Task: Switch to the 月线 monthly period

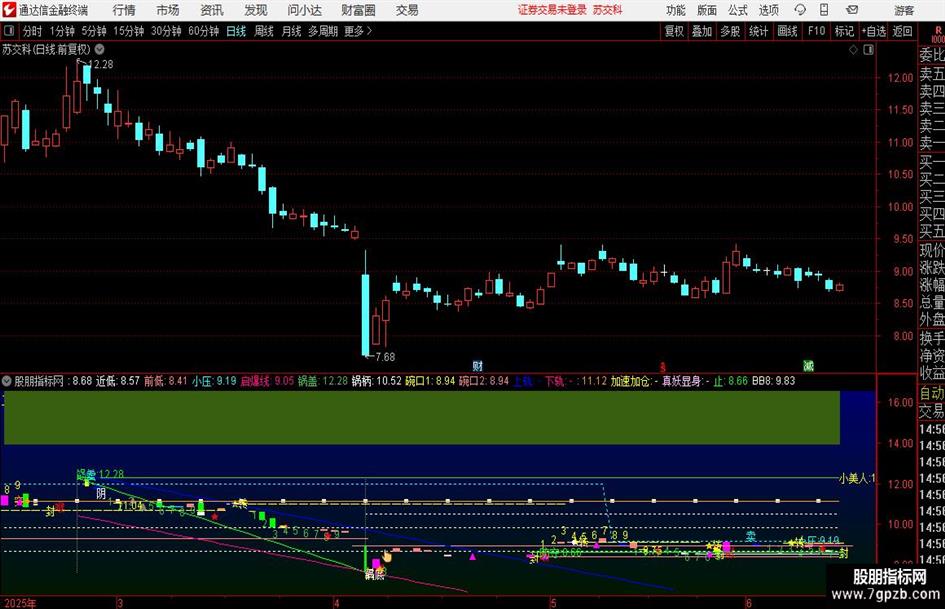Action: pos(291,31)
